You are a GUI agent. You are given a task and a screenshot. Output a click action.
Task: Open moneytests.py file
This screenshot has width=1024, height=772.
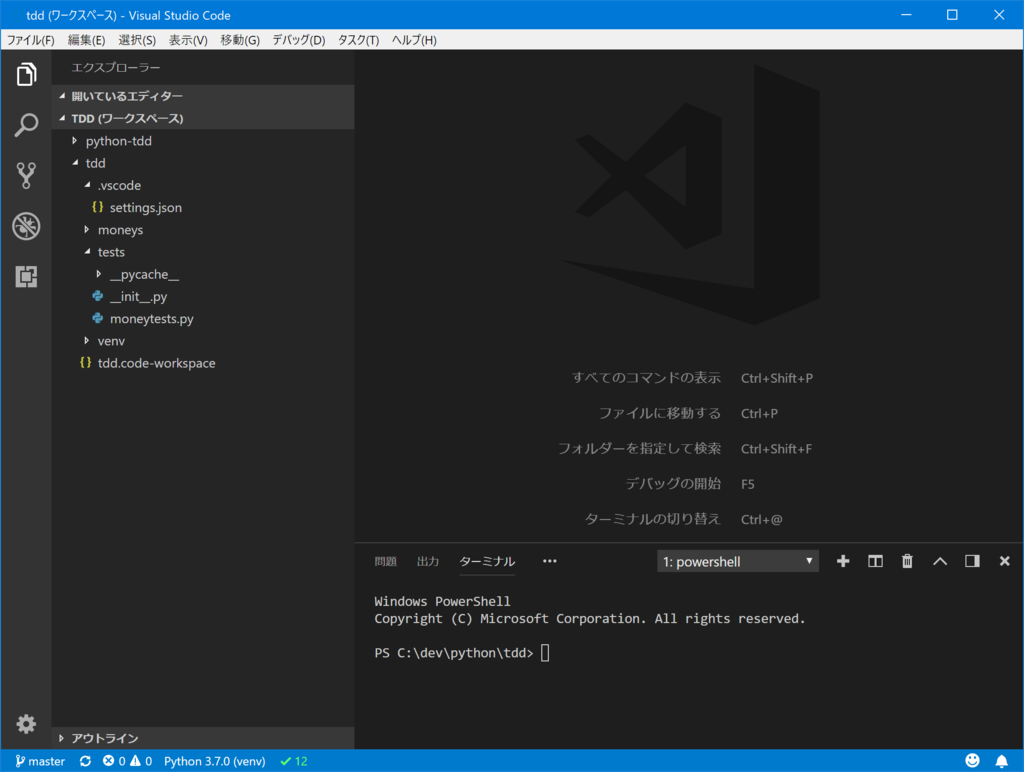point(202,319)
